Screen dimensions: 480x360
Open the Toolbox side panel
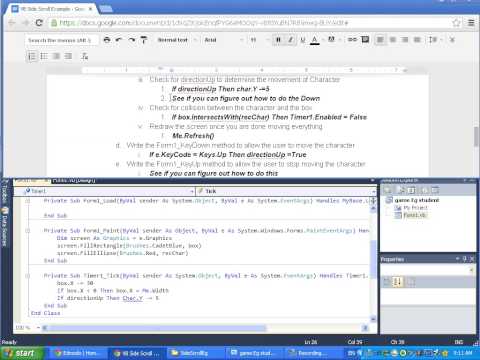(x=5, y=192)
